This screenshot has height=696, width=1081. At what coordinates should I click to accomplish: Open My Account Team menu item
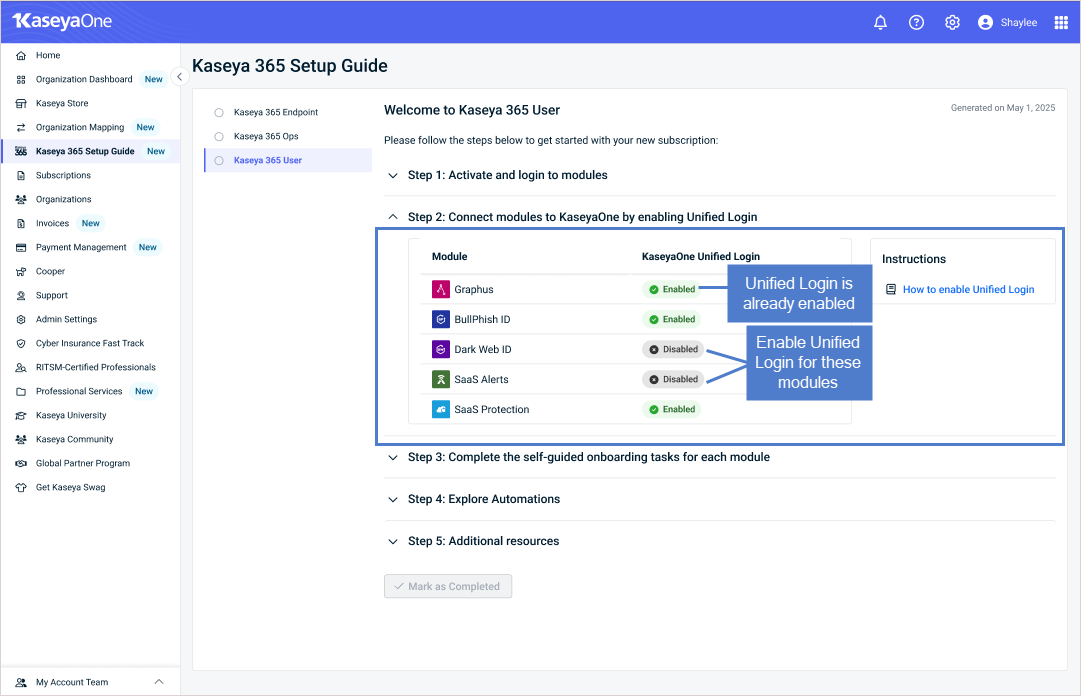(x=90, y=682)
